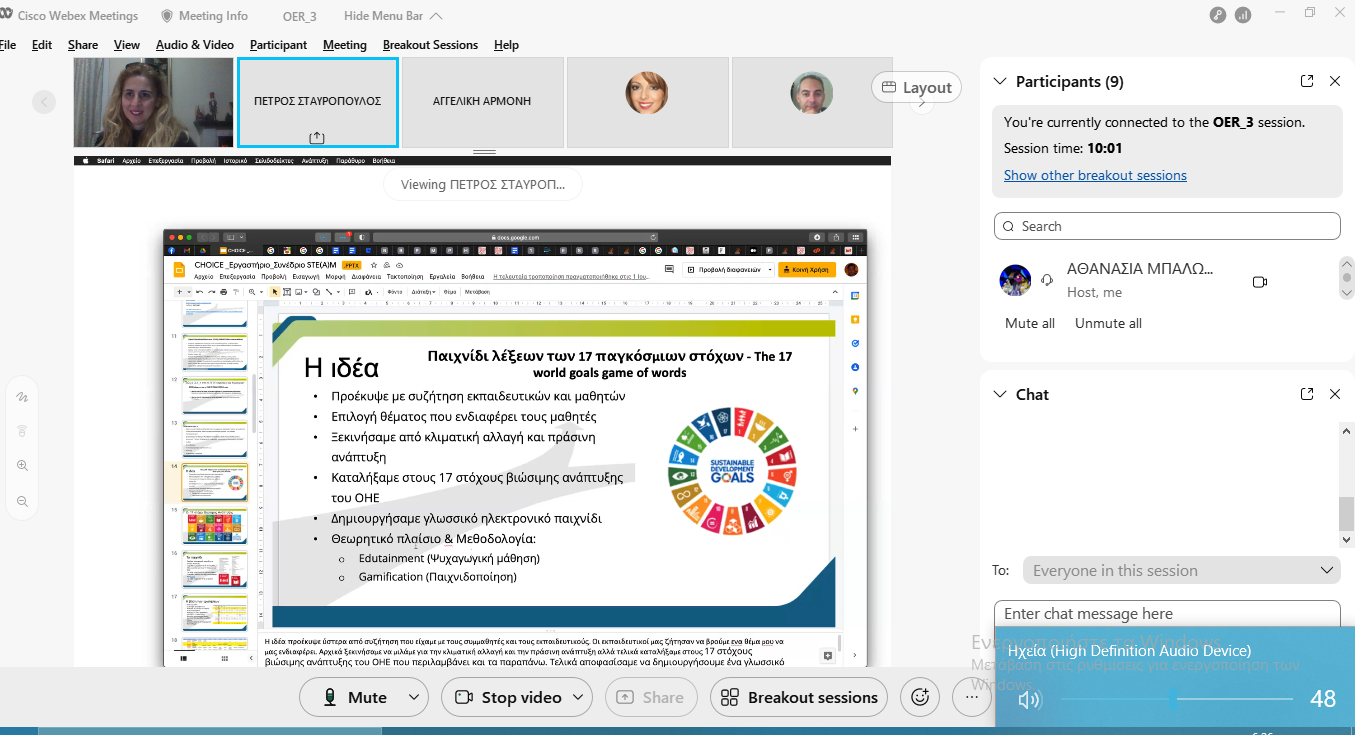Screen dimensions: 1355x735
Task: Click the annotate pencil icon on left toolbar
Action: (22, 397)
